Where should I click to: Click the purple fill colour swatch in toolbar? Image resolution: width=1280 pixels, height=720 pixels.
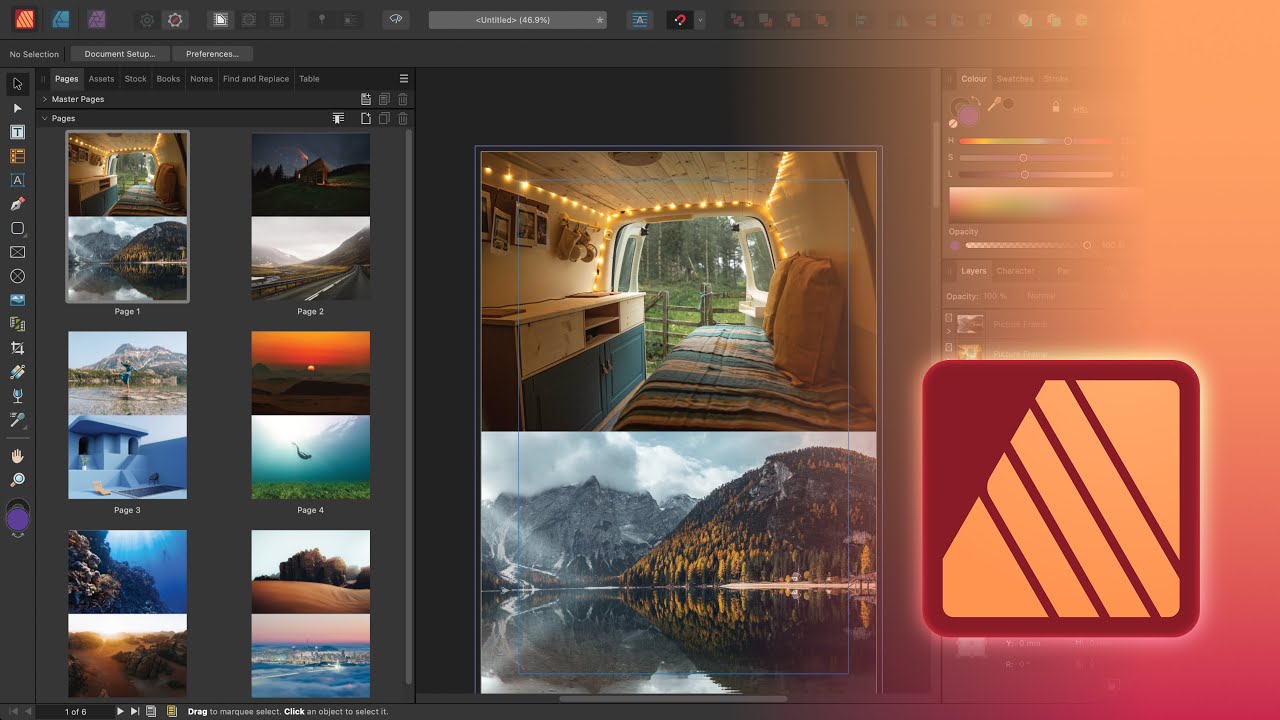point(18,519)
